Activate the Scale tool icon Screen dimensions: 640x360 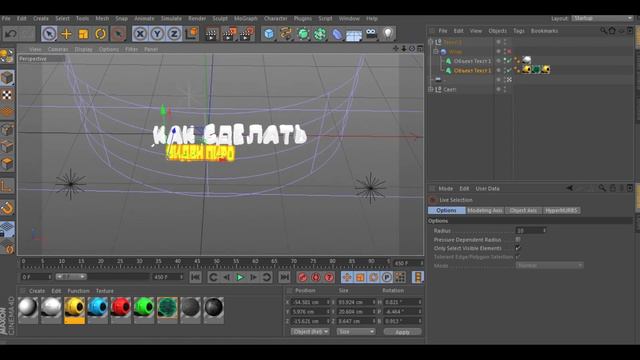(x=83, y=34)
